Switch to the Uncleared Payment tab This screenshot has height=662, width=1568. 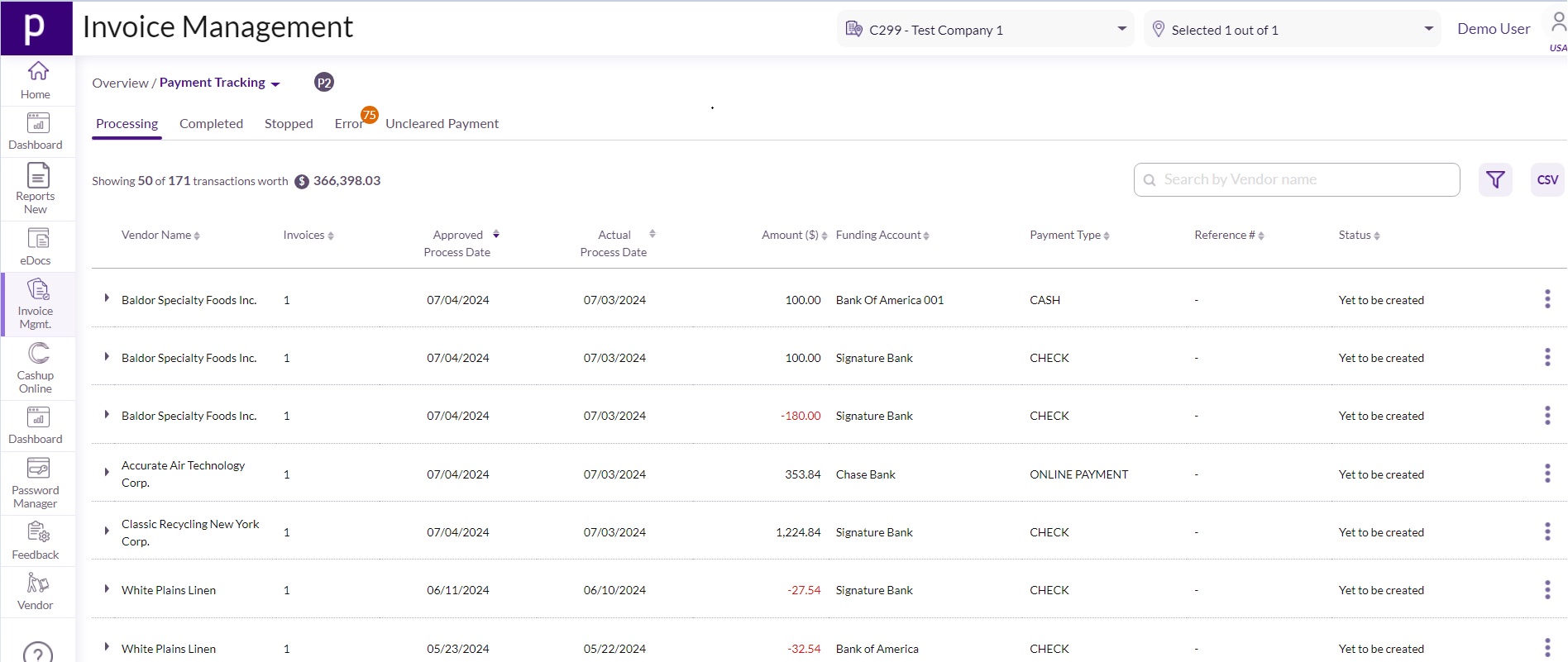point(442,123)
